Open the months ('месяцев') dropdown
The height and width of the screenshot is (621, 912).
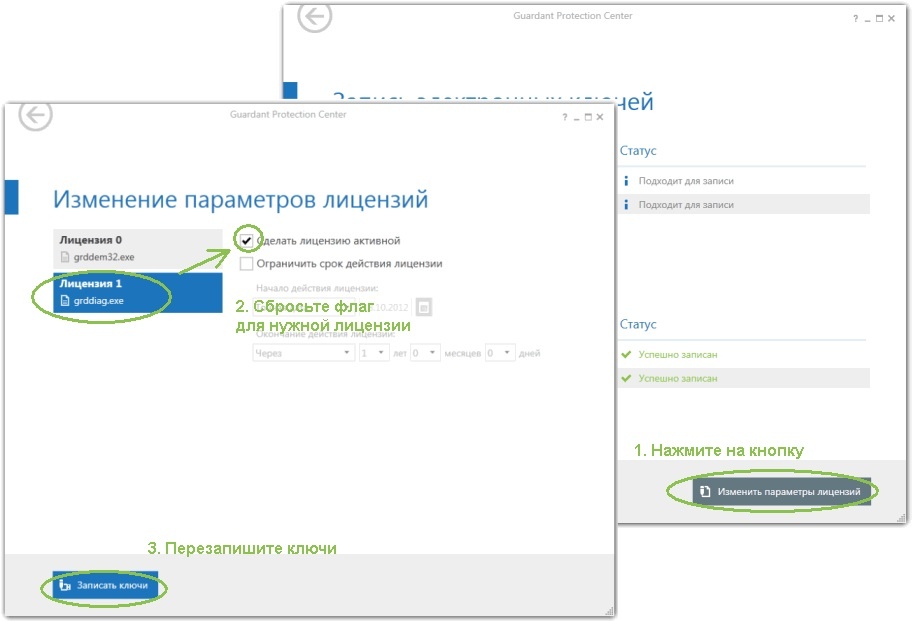pos(426,353)
